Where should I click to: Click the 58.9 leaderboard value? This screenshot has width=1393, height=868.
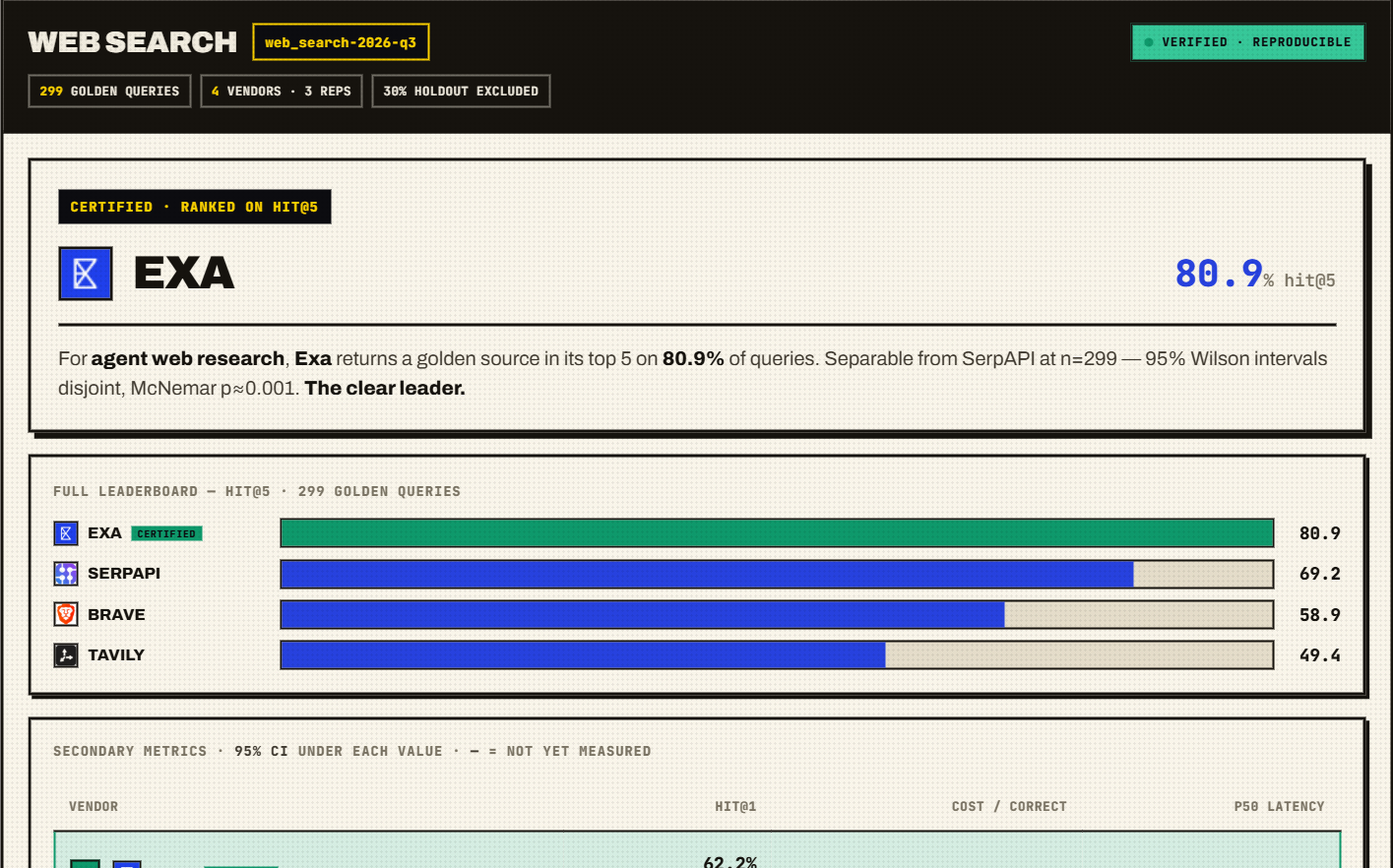click(1320, 615)
